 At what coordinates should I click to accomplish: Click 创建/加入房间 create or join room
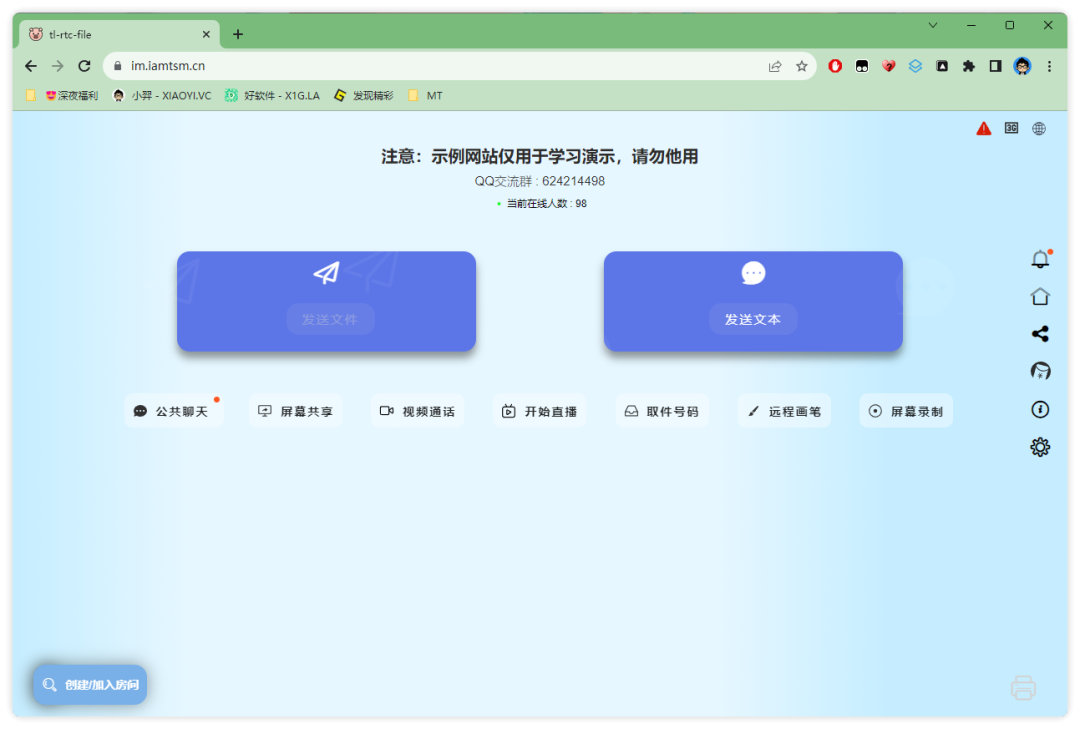coord(90,684)
